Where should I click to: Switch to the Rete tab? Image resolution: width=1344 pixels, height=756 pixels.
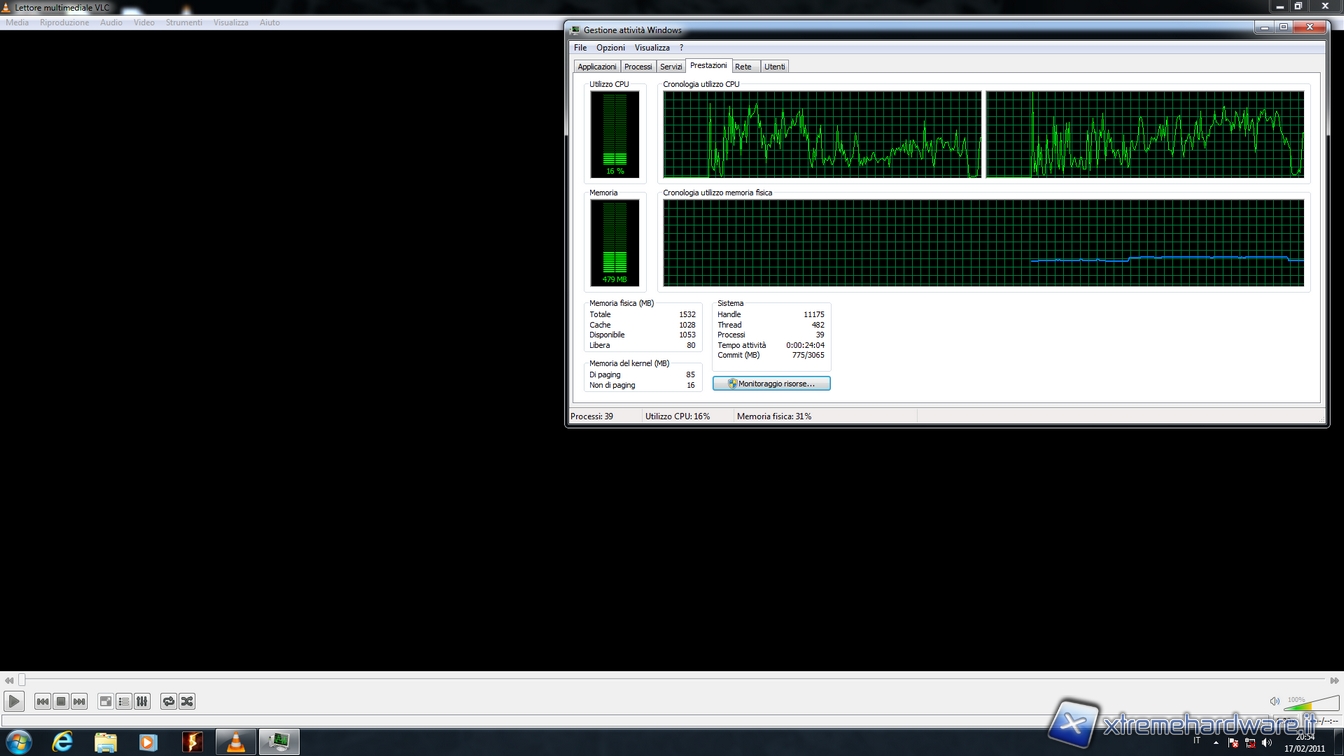click(743, 67)
